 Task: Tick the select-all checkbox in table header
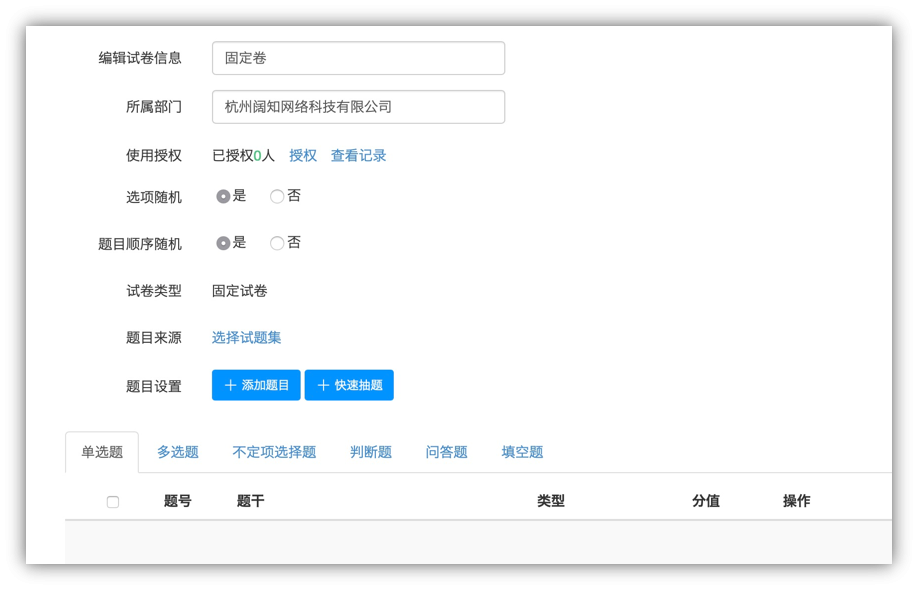tap(113, 502)
